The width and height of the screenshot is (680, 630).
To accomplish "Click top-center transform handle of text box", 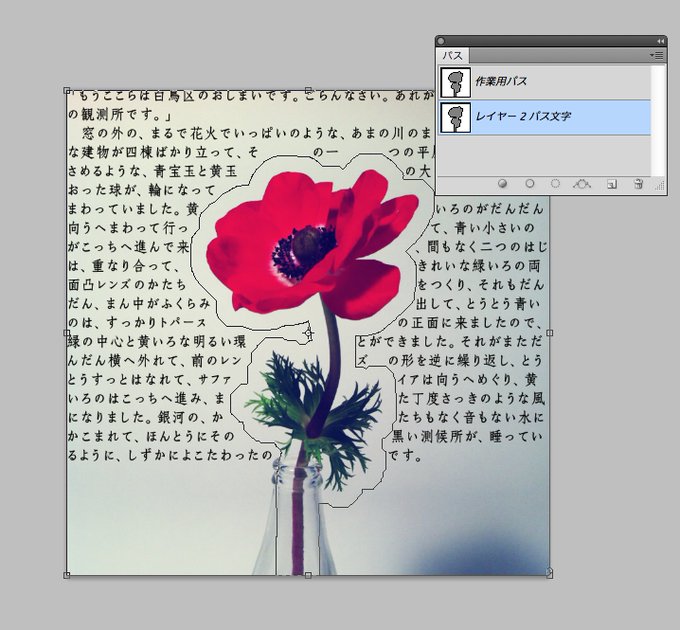I will pos(308,90).
